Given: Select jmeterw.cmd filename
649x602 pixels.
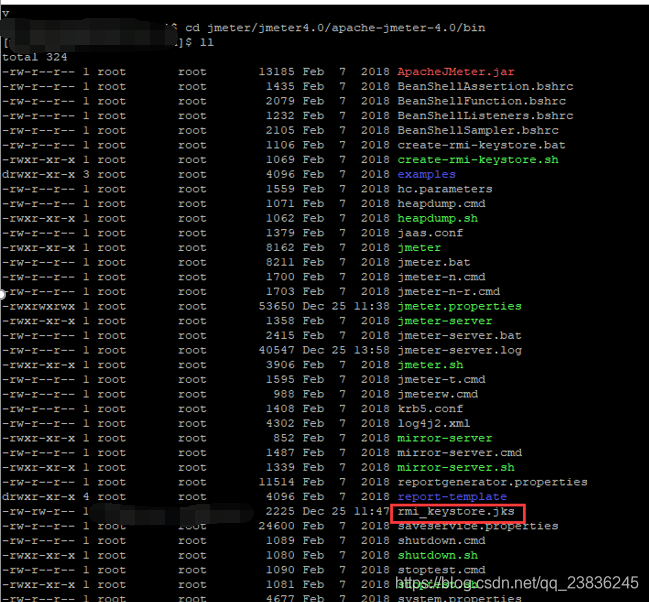Looking at the screenshot, I should point(437,394).
